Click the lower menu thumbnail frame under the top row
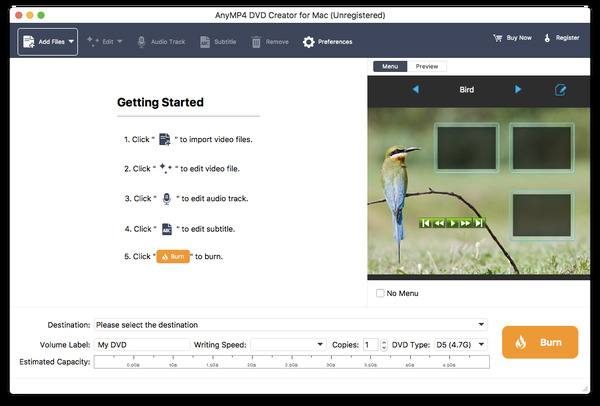This screenshot has height=406, width=600. (541, 215)
